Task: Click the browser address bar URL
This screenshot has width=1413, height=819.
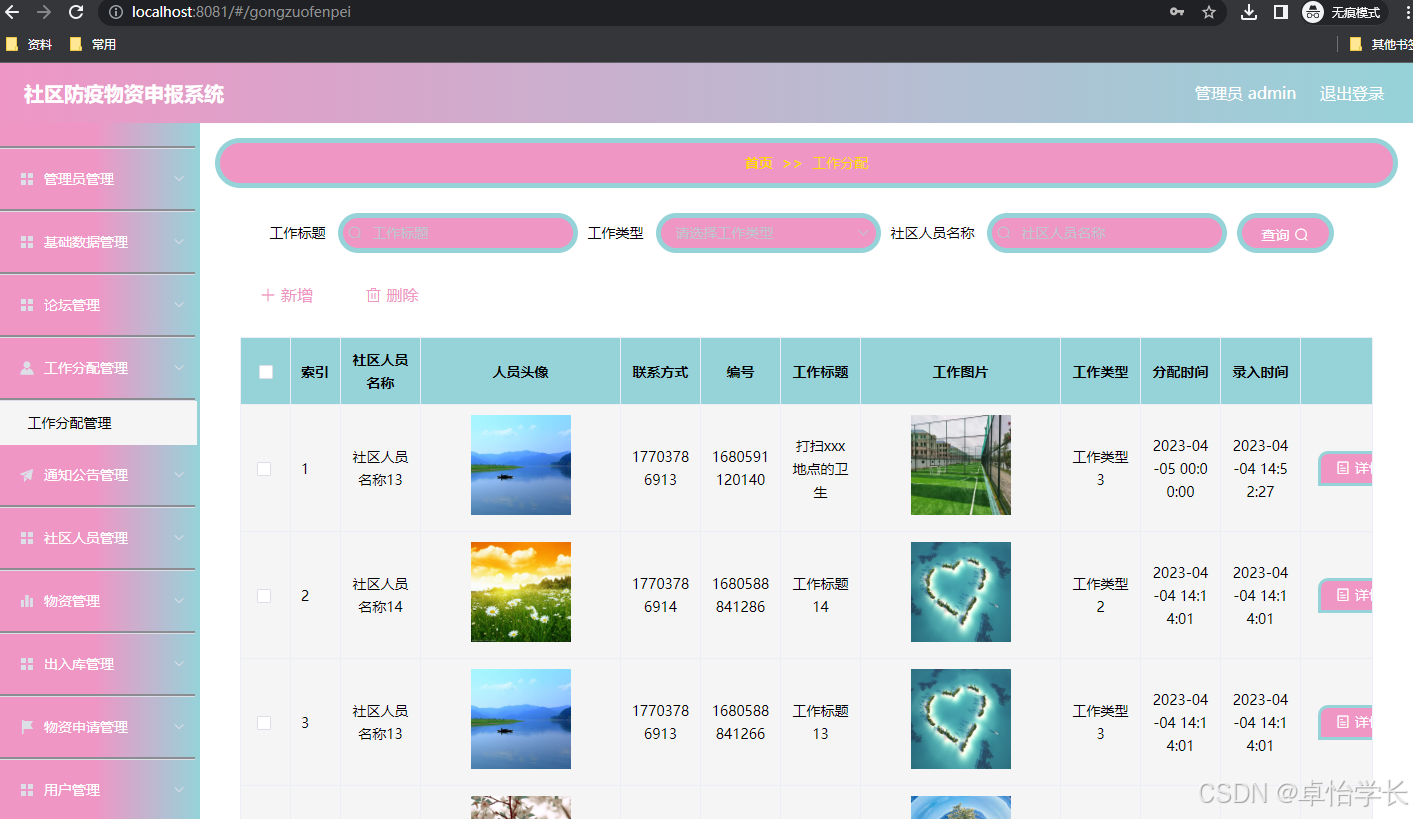Action: 241,12
